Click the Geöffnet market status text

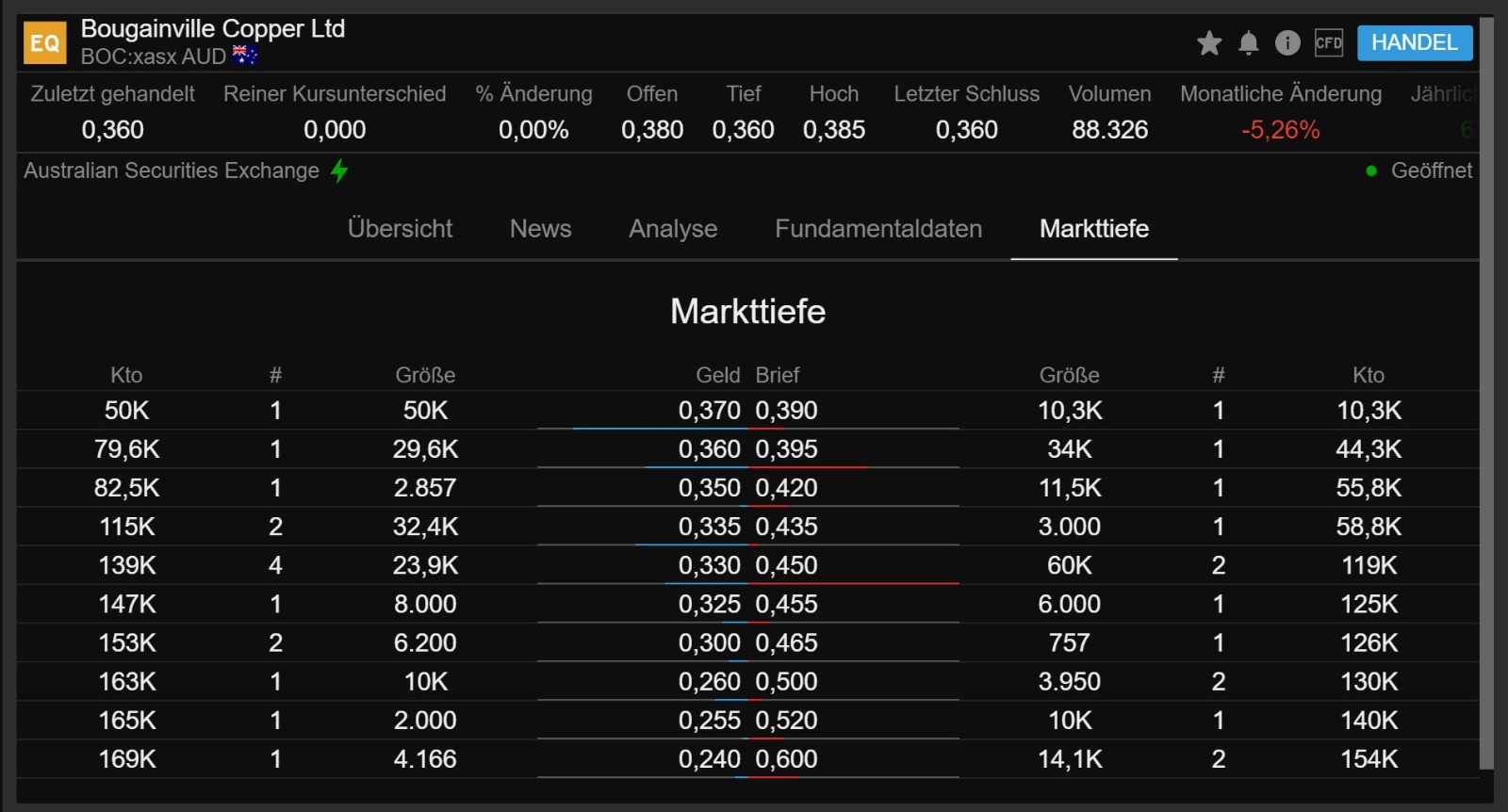[x=1432, y=171]
